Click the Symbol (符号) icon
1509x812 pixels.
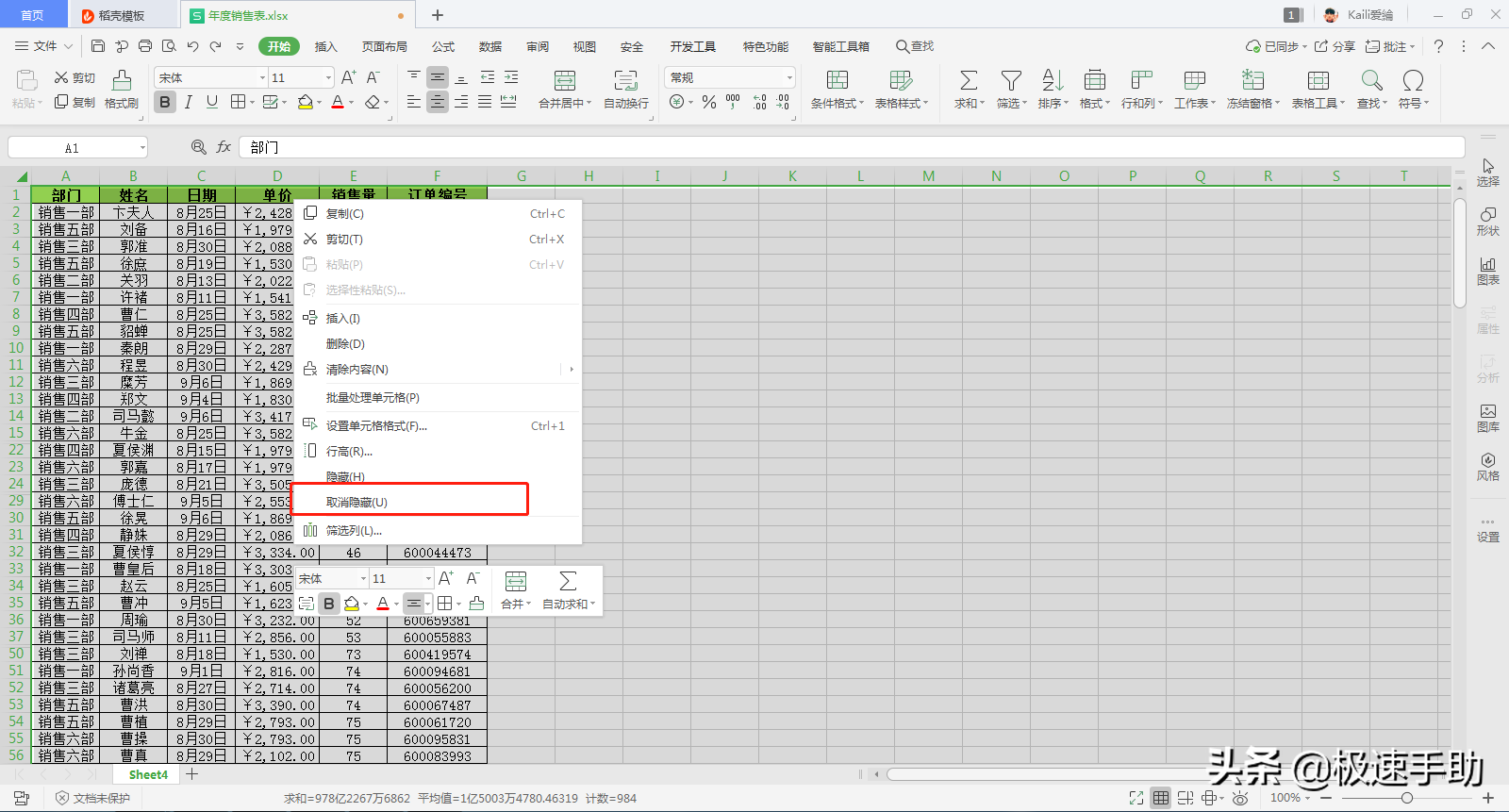coord(1413,81)
